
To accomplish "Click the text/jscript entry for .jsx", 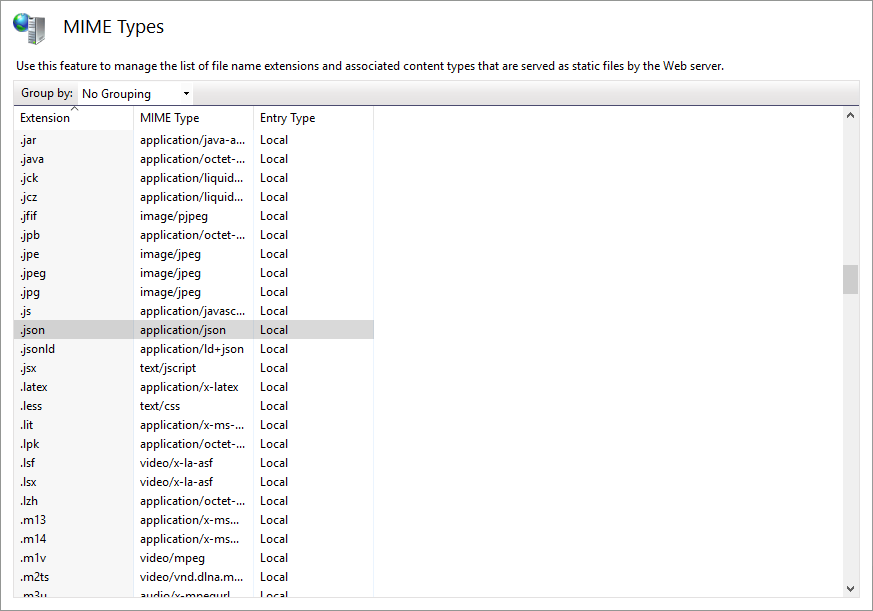I will pyautogui.click(x=168, y=368).
